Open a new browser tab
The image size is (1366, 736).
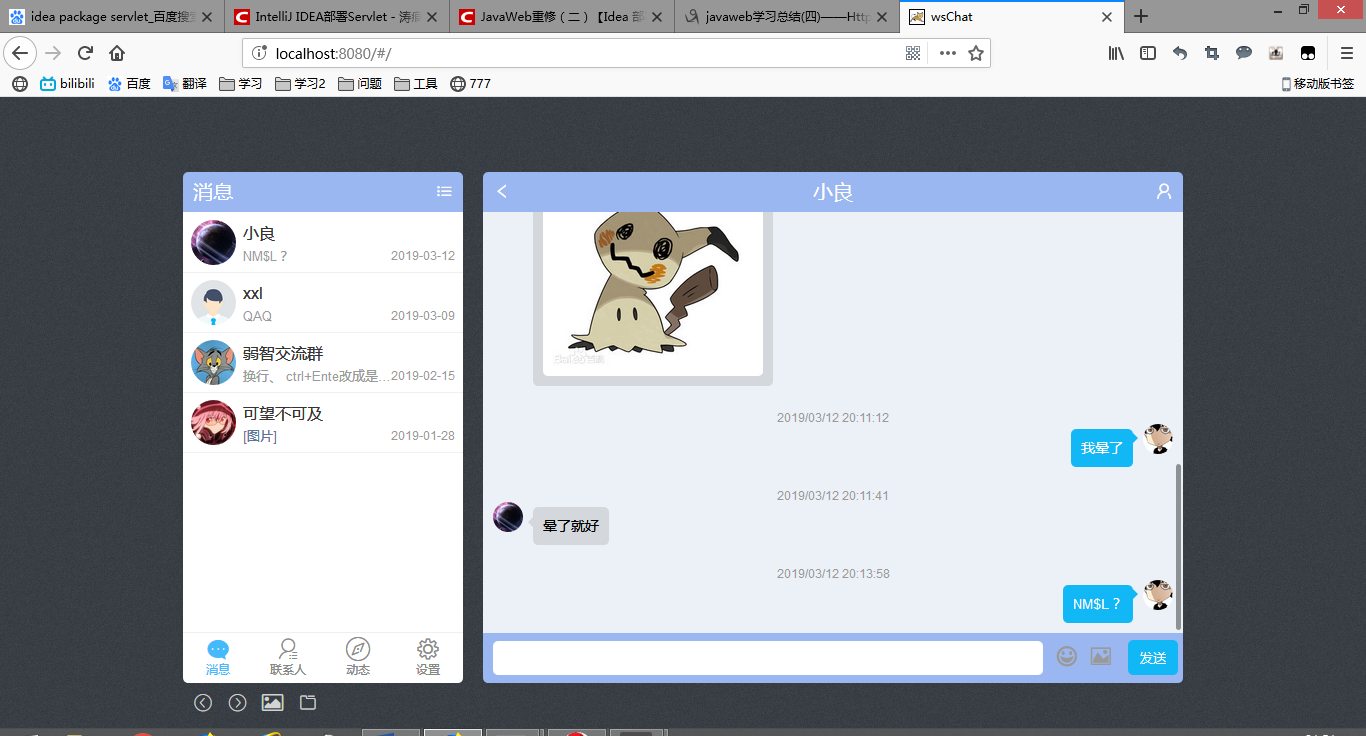[1141, 16]
